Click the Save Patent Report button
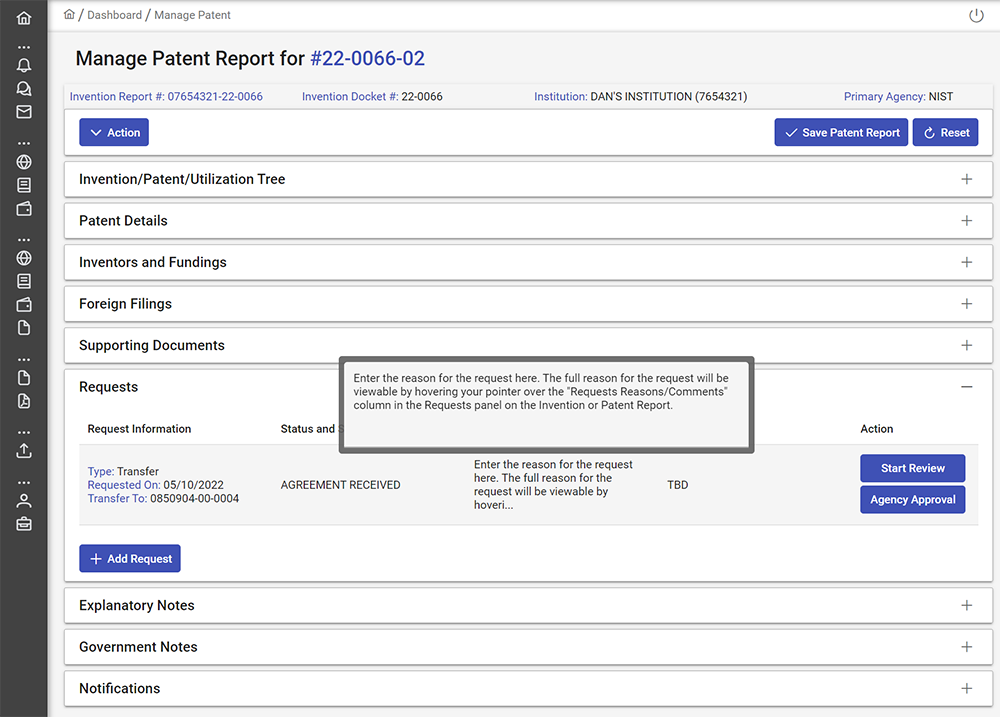 840,133
